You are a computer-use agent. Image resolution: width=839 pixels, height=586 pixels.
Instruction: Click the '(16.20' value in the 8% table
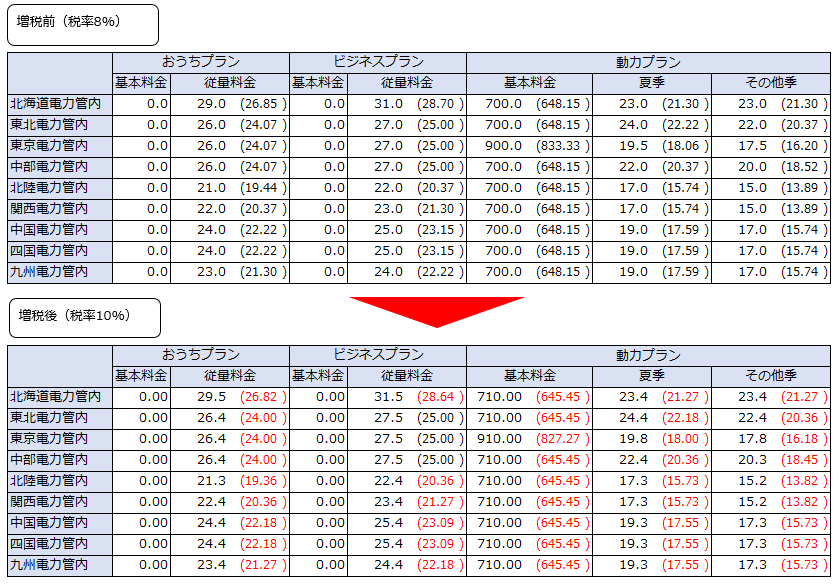click(800, 146)
